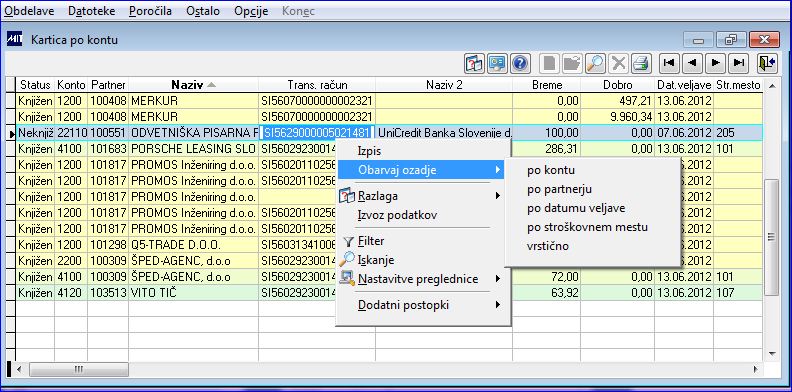The height and width of the screenshot is (392, 792).
Task: Expand the Dodatni postopki submenu
Action: (x=422, y=305)
